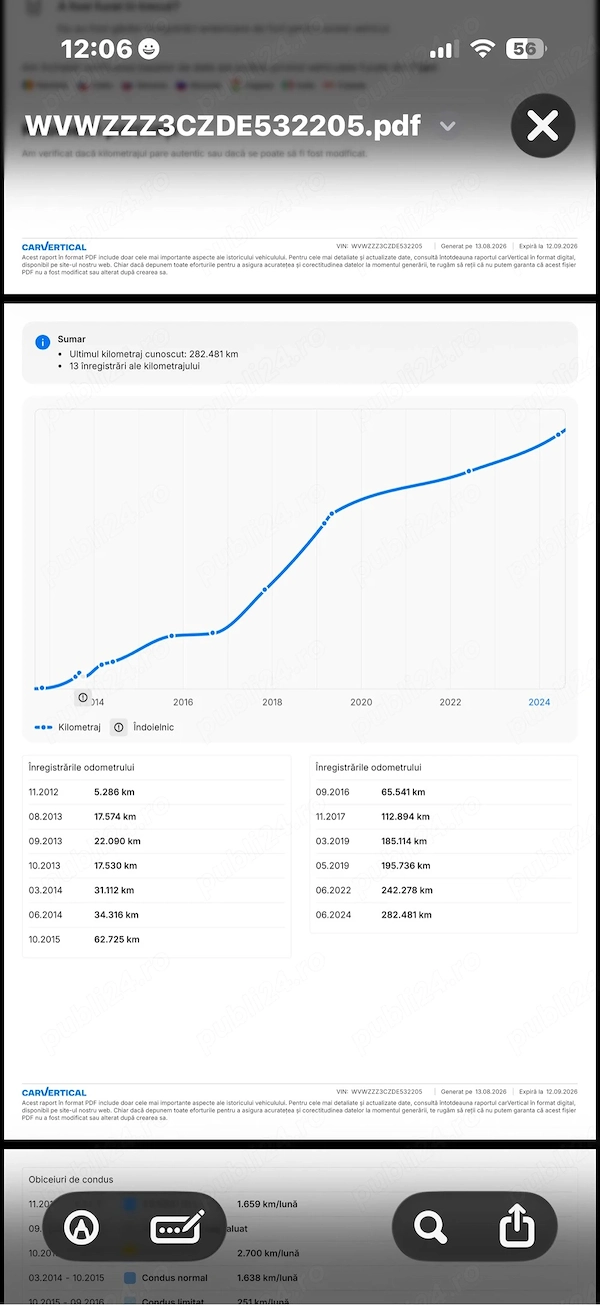Select the 2018 label on chart axis
Screen dimensions: 600x1305
tap(272, 702)
